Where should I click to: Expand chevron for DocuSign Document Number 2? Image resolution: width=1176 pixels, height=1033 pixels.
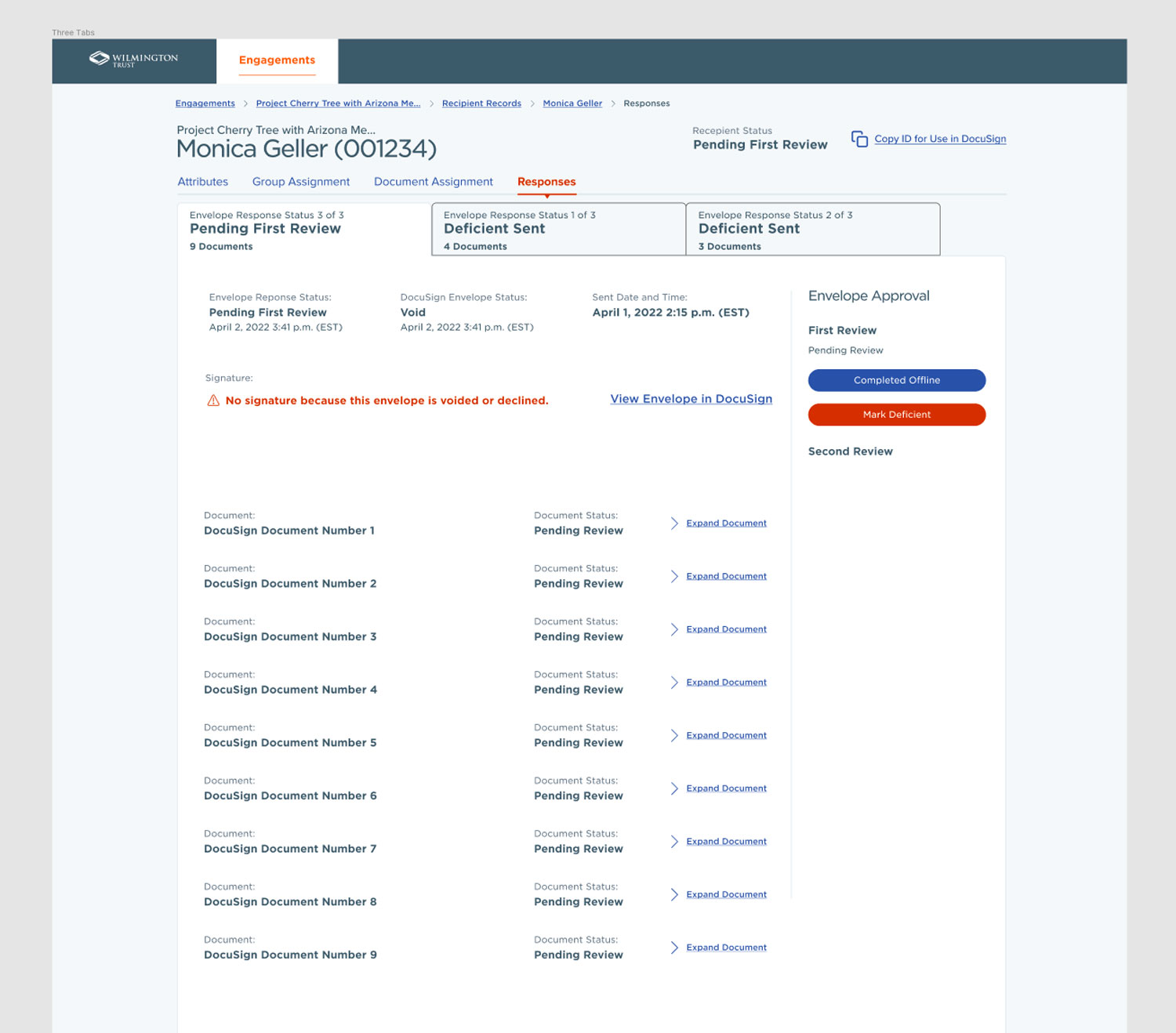tap(674, 576)
